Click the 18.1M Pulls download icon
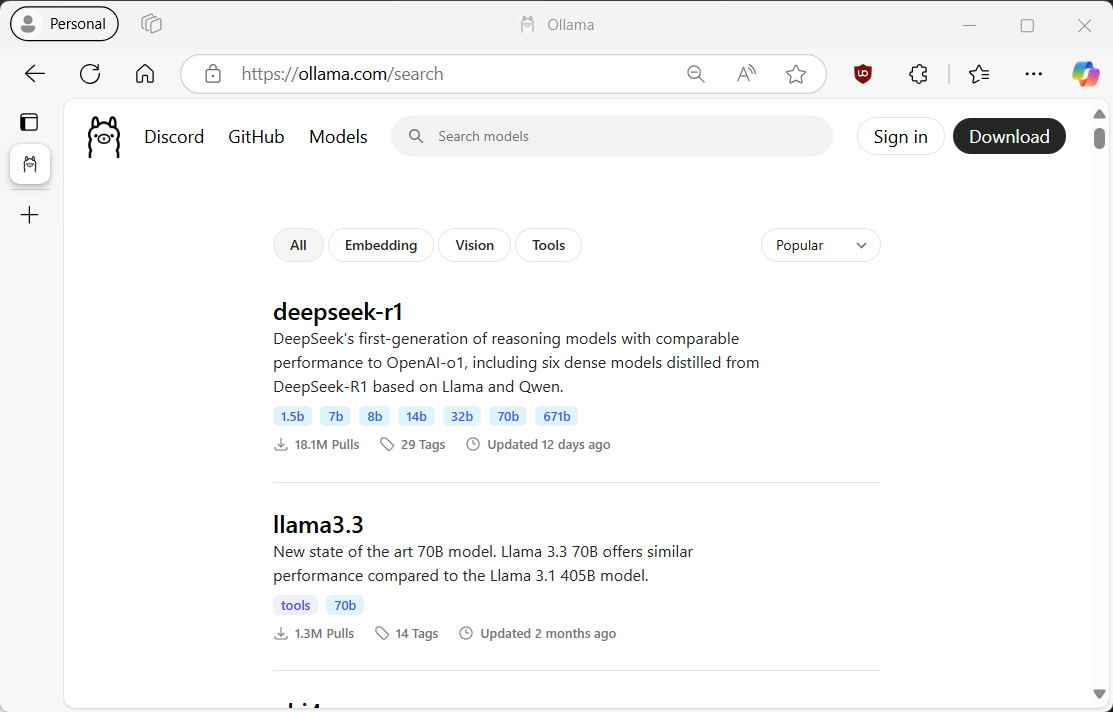 281,444
